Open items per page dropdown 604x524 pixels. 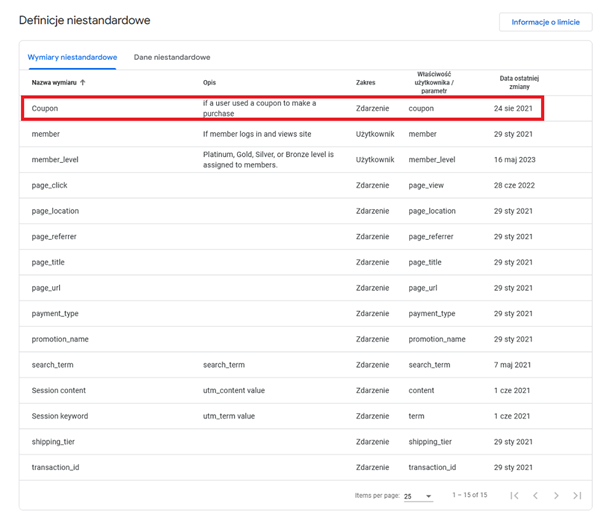click(x=416, y=496)
